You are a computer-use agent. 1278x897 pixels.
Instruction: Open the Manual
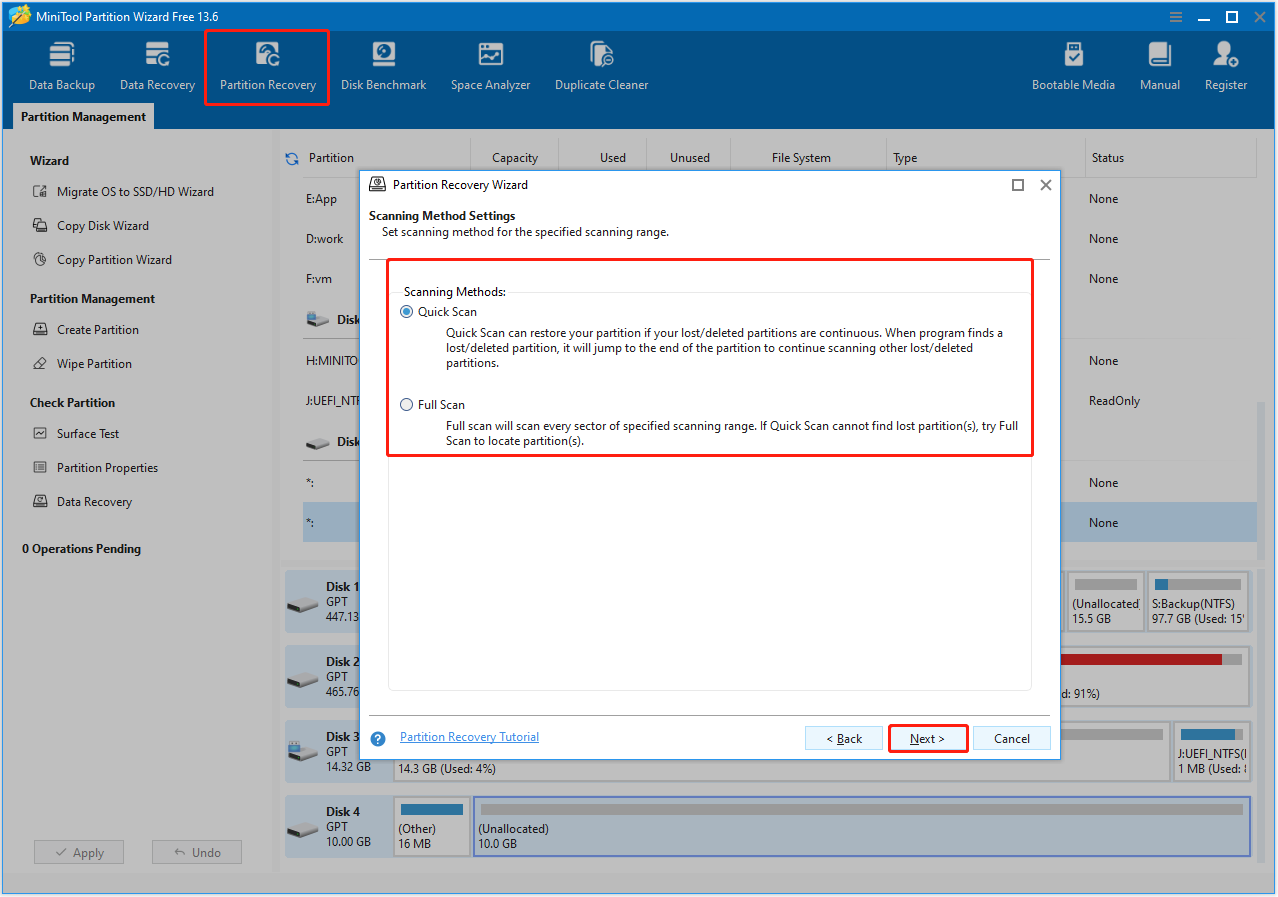[1159, 63]
